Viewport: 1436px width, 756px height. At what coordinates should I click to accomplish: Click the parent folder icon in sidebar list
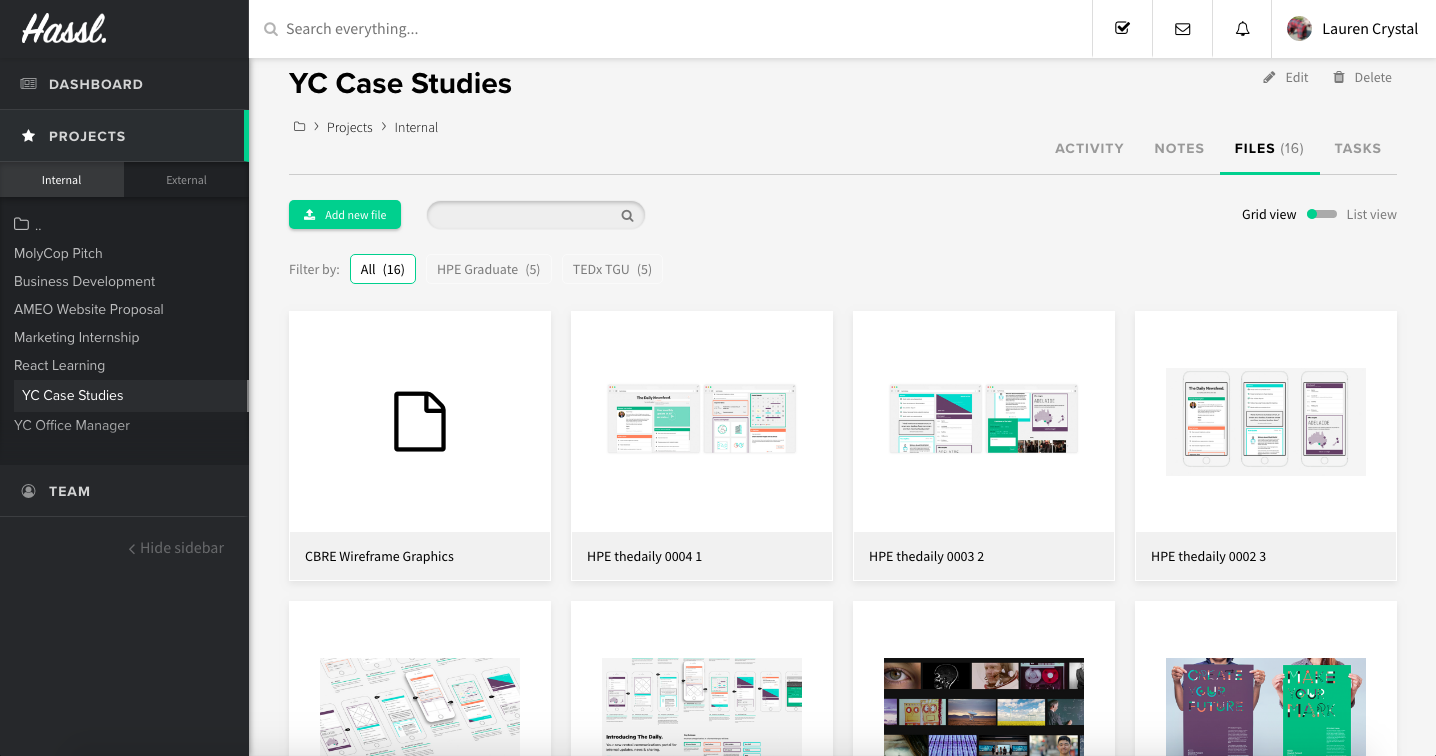point(21,224)
